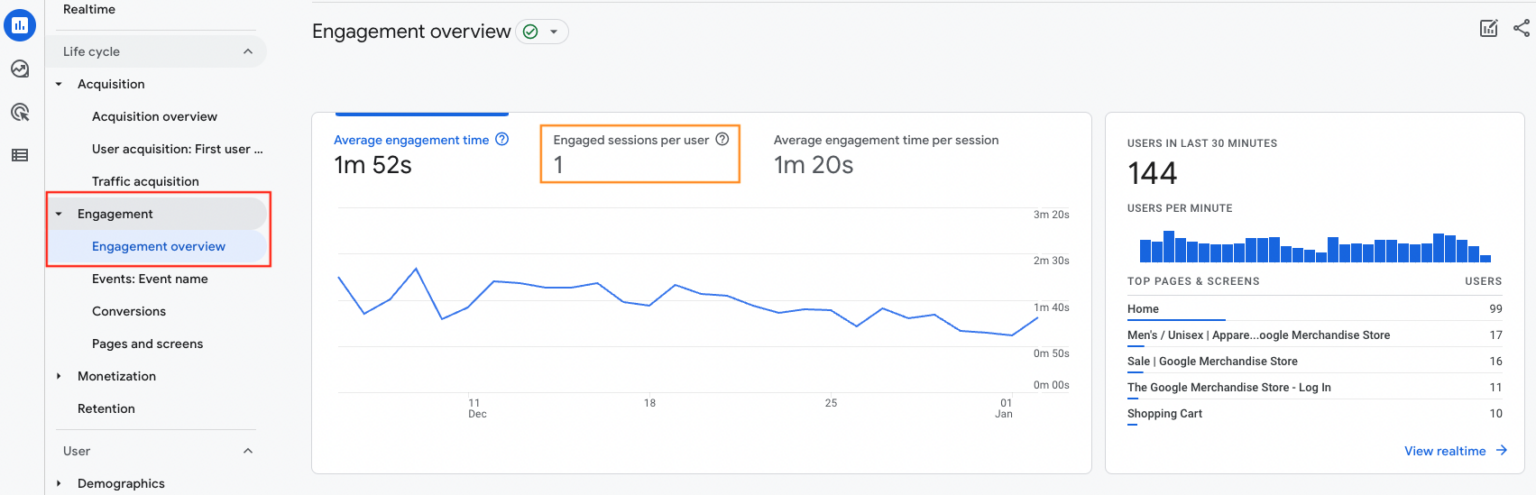Click Home in top pages list
This screenshot has width=1536, height=495.
coord(1143,309)
